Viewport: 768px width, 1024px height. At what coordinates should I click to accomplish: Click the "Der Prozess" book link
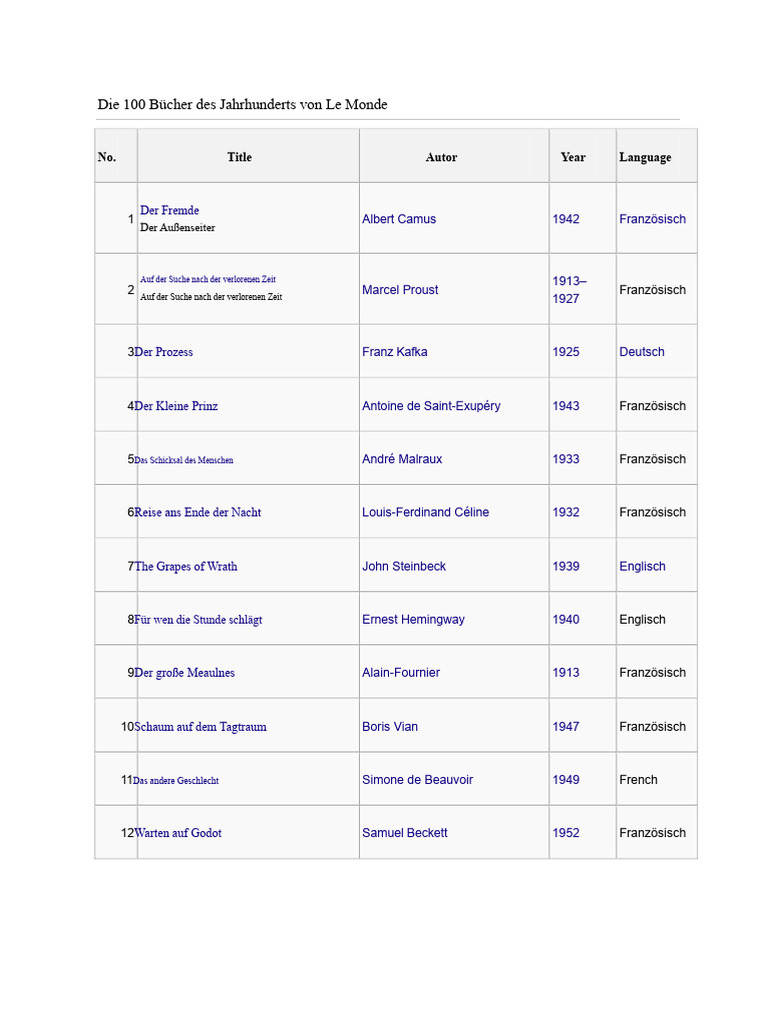coord(165,352)
